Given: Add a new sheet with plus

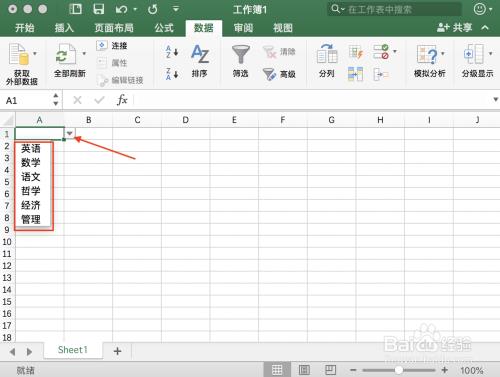Looking at the screenshot, I should (117, 351).
